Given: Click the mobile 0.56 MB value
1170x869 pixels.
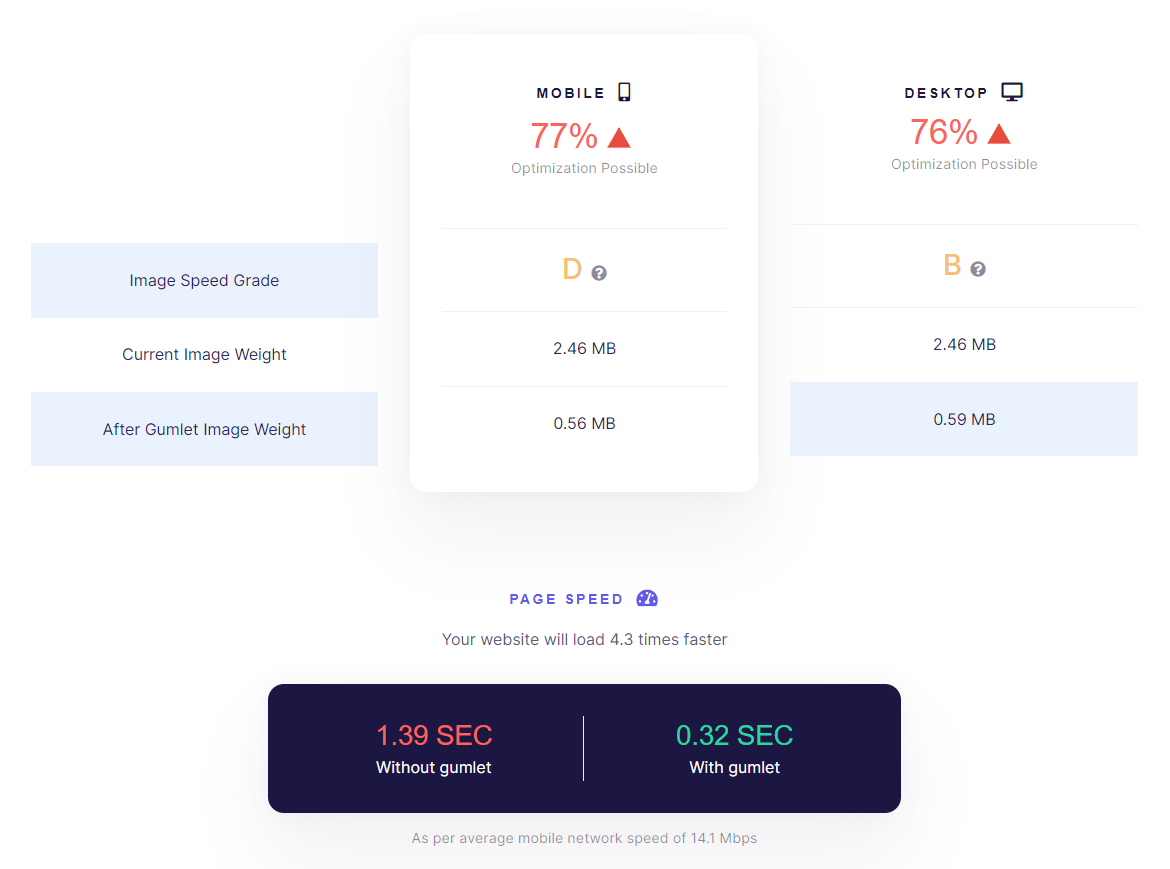Looking at the screenshot, I should pyautogui.click(x=584, y=424).
